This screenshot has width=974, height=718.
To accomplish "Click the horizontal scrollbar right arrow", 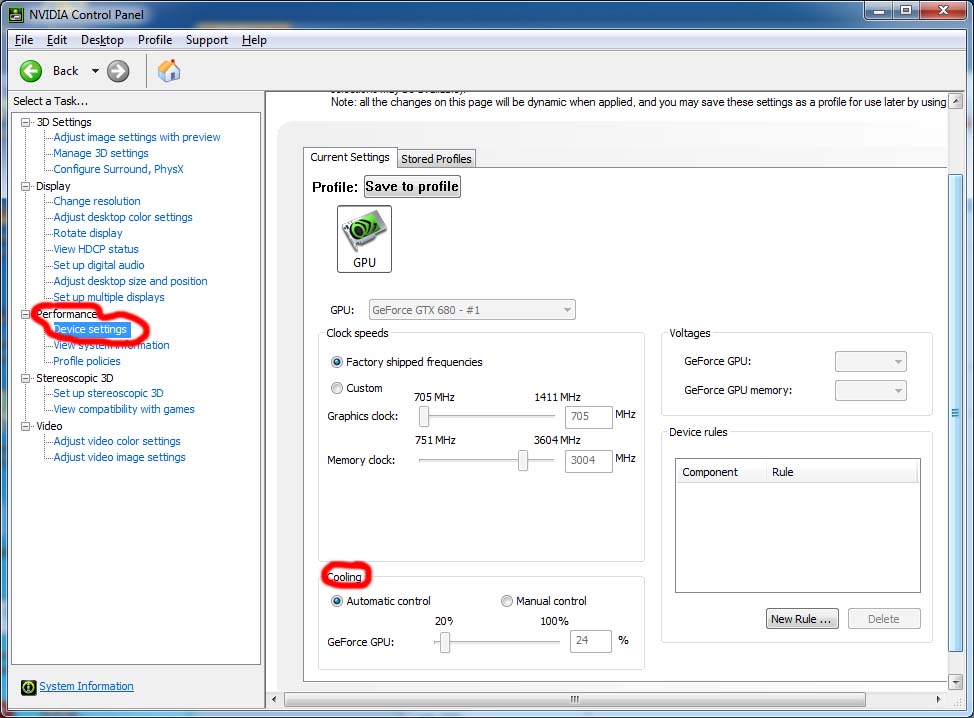I will click(939, 699).
